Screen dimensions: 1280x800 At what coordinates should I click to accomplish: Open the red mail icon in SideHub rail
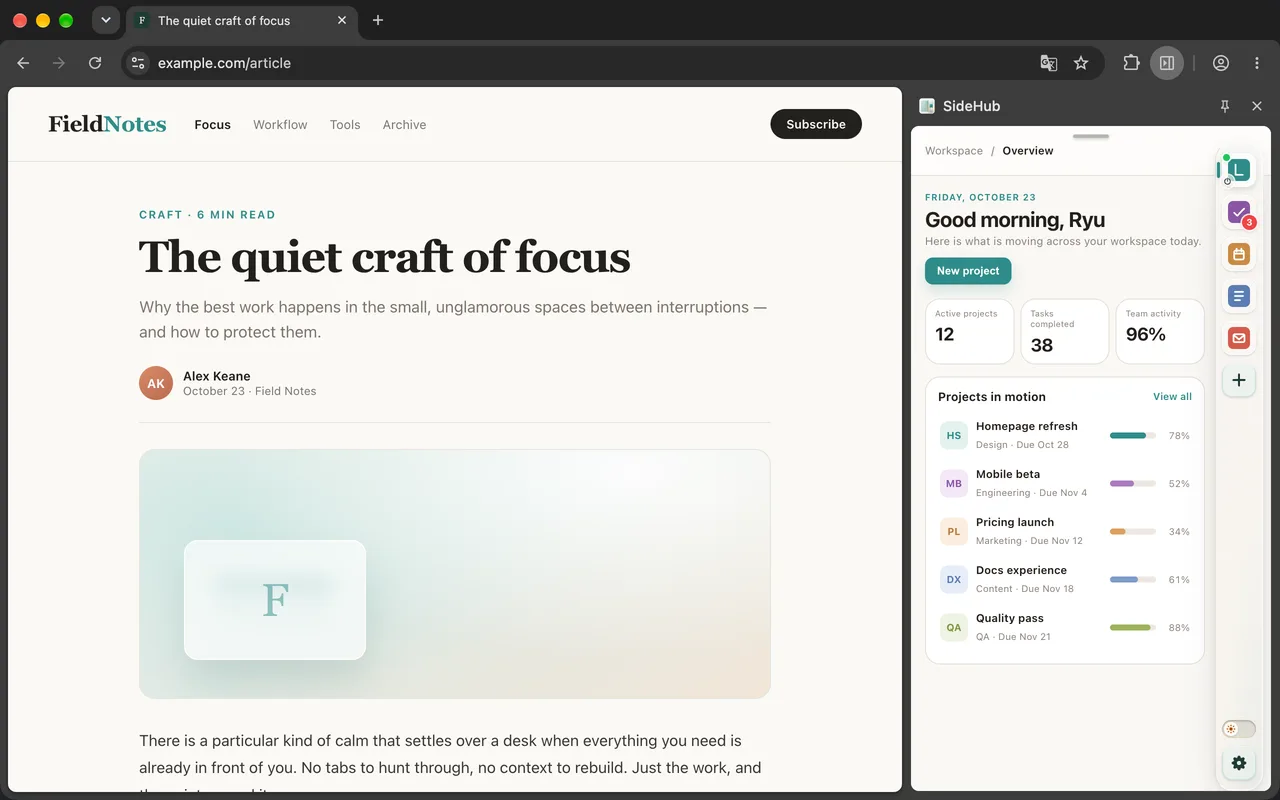click(x=1239, y=338)
